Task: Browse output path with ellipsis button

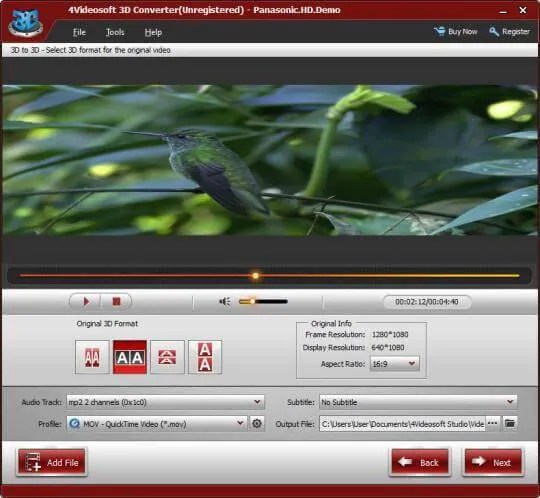Action: 493,424
